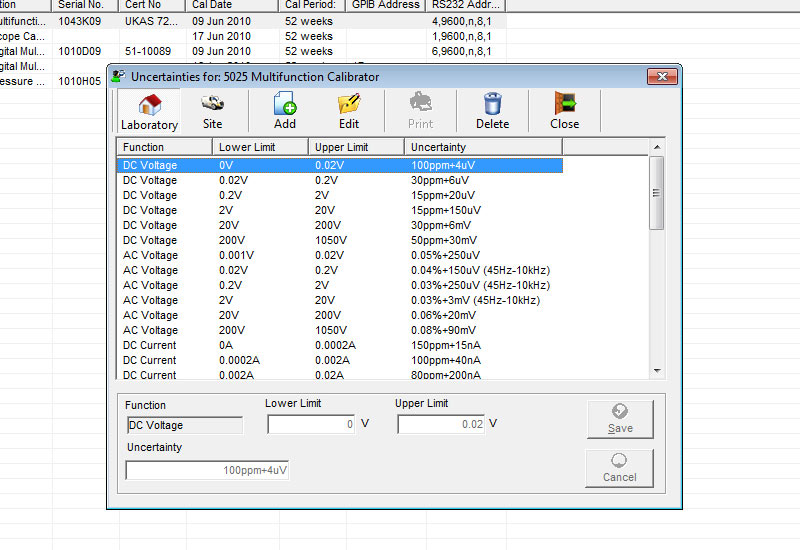The height and width of the screenshot is (550, 800).
Task: Select the Laboratory uncertainties icon
Action: pyautogui.click(x=149, y=104)
